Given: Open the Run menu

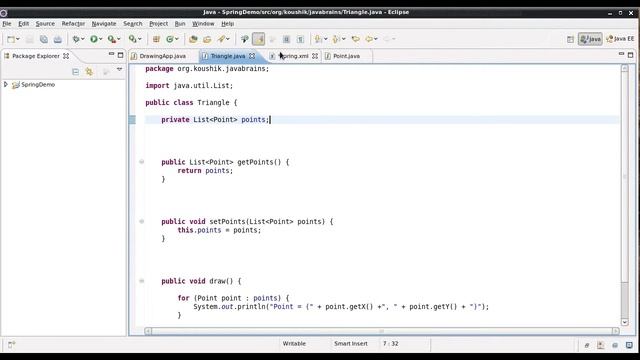Looking at the screenshot, I should [x=180, y=24].
